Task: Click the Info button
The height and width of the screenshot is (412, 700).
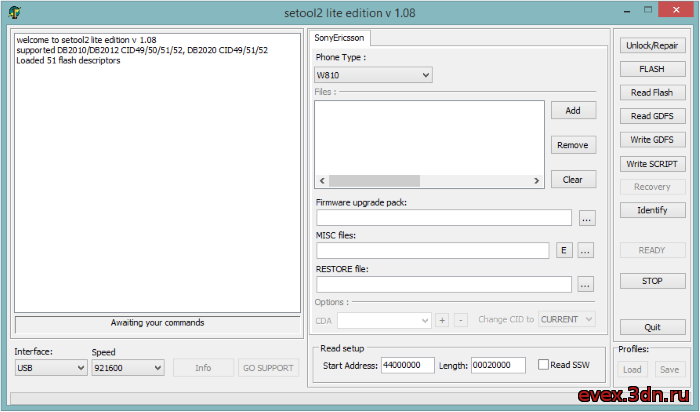Action: 203,368
